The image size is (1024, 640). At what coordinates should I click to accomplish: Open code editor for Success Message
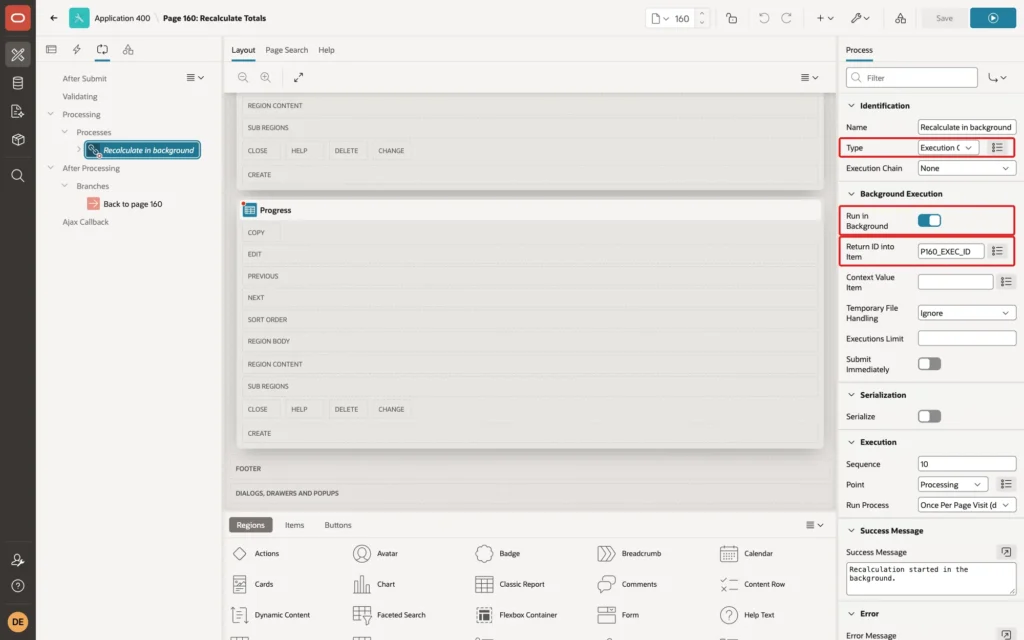click(1006, 552)
